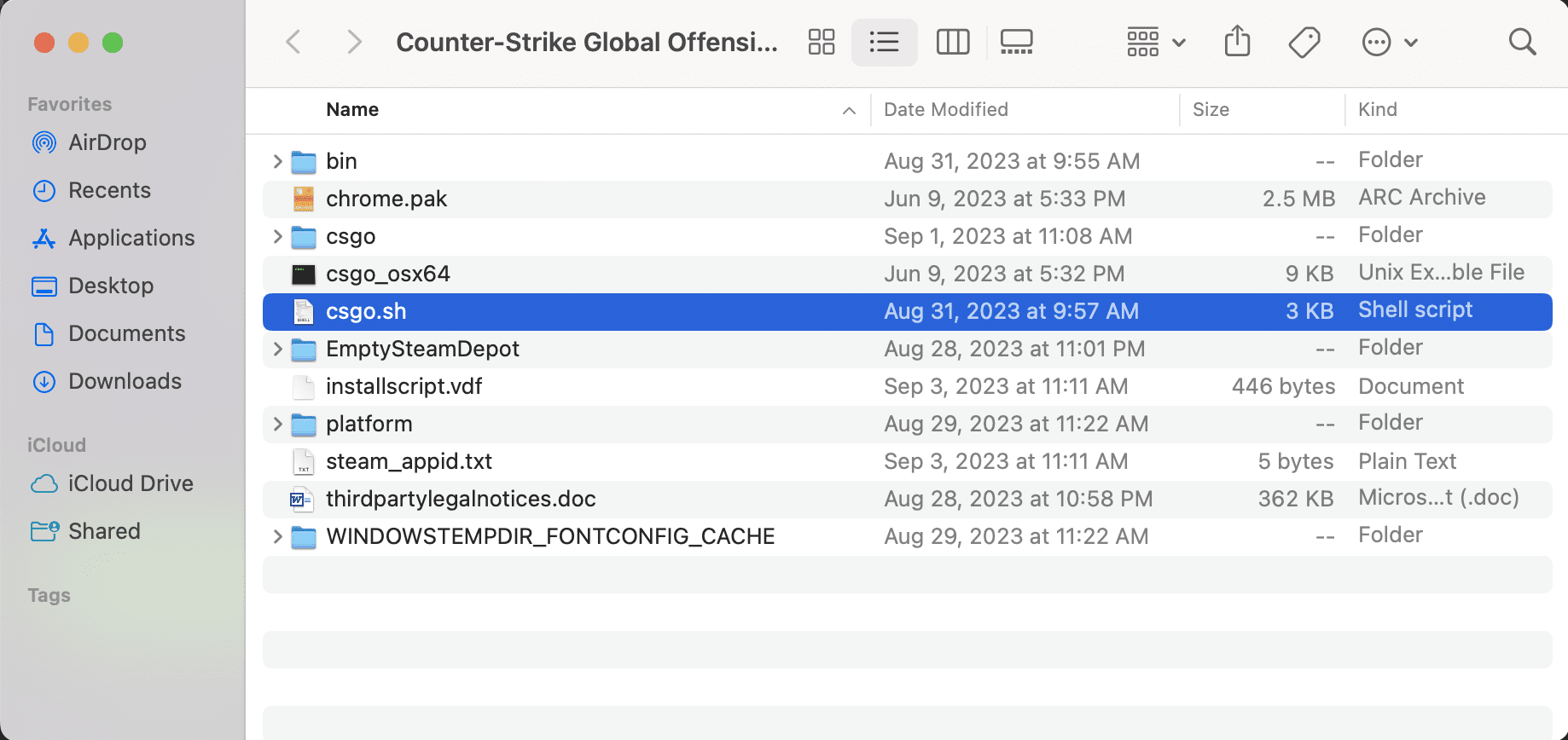
Task: Open the Action ellipsis menu
Action: 1389,42
